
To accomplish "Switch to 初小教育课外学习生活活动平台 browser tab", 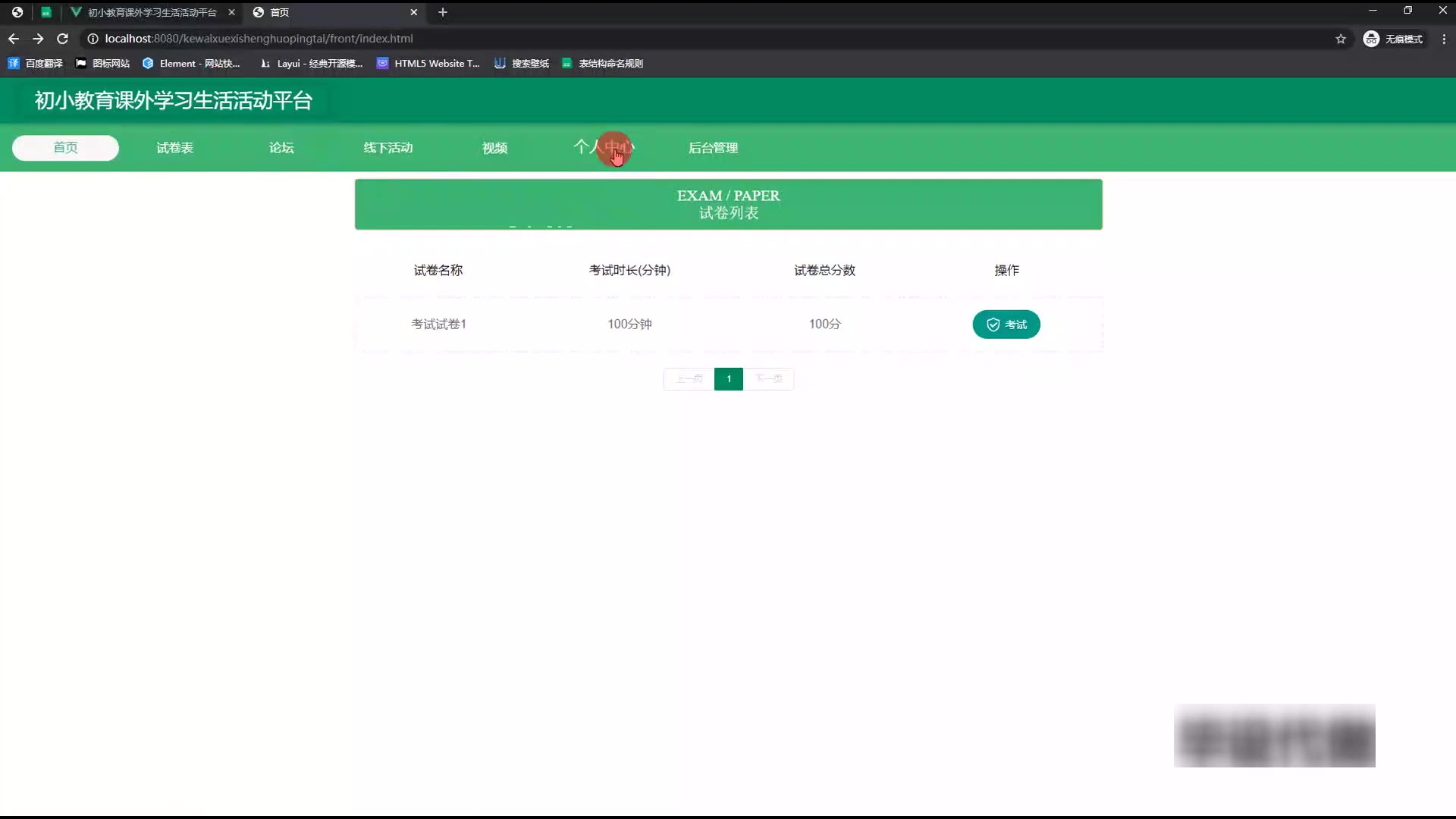I will point(152,12).
